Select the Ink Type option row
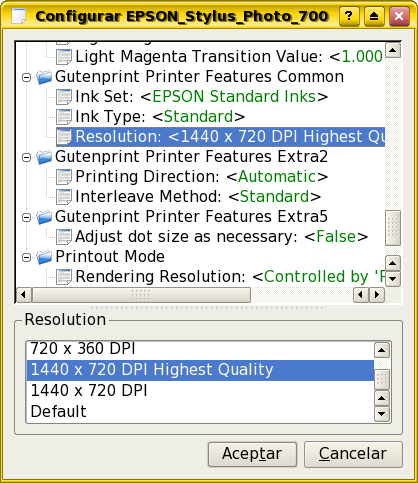Screen dimensions: 418x483 160,117
